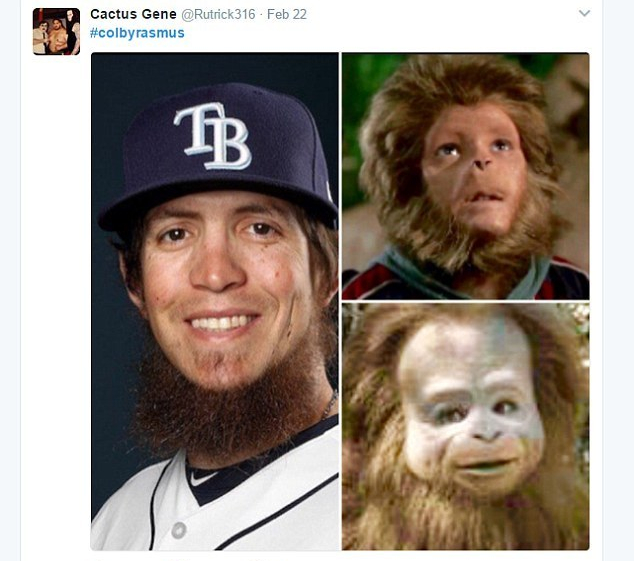Open the photo showing the white jersey
Image resolution: width=634 pixels, height=561 pixels.
215,301
